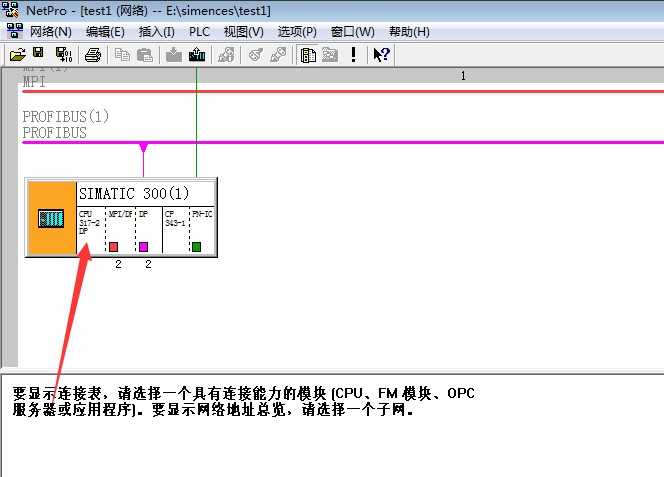
Task: Open the 插入(I) menu
Action: point(156,32)
